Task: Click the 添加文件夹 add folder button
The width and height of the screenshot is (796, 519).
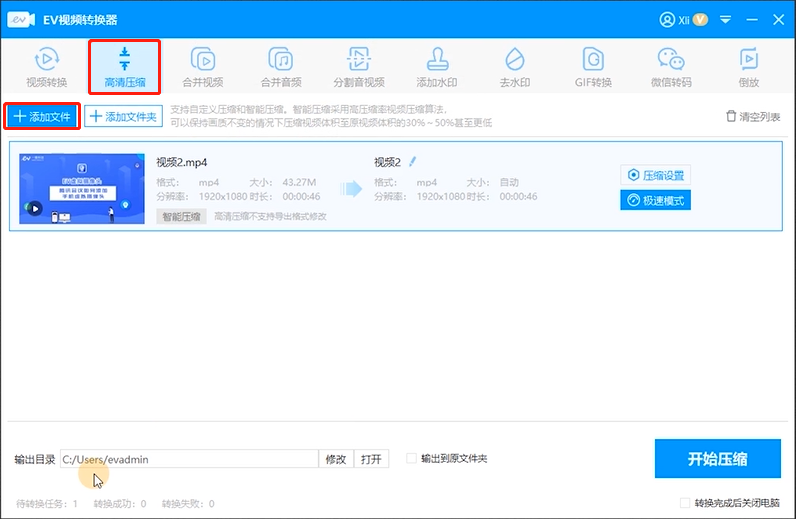Action: (123, 117)
